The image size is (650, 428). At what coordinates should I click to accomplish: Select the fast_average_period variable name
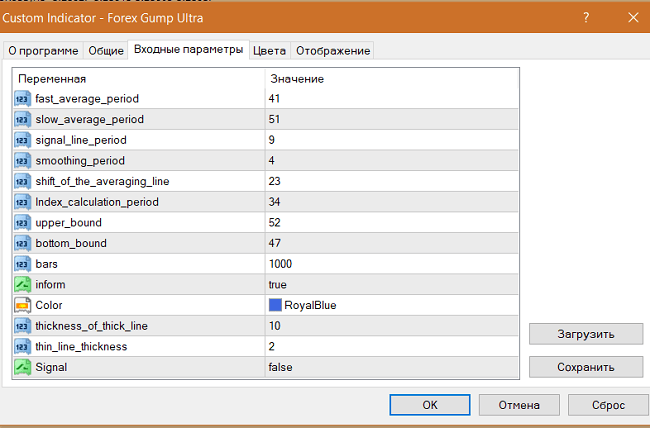pos(87,99)
